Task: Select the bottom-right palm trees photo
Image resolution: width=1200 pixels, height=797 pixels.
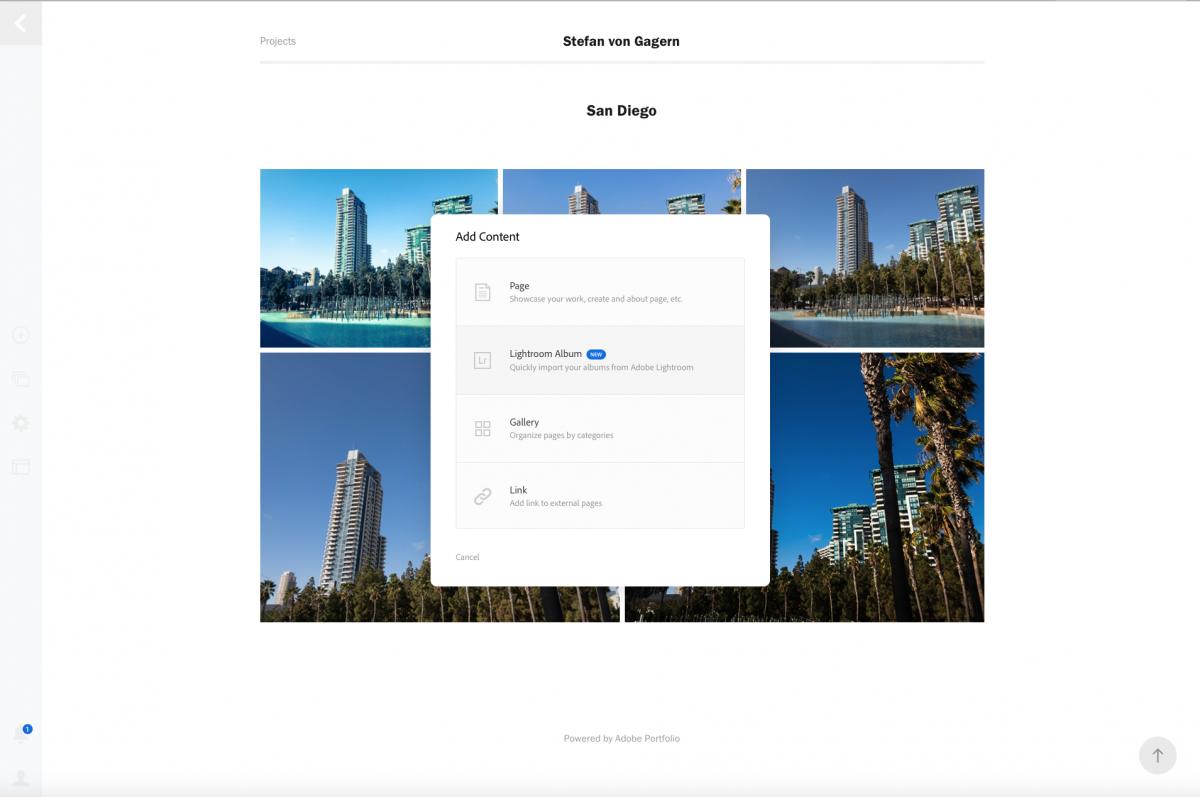Action: pos(877,487)
